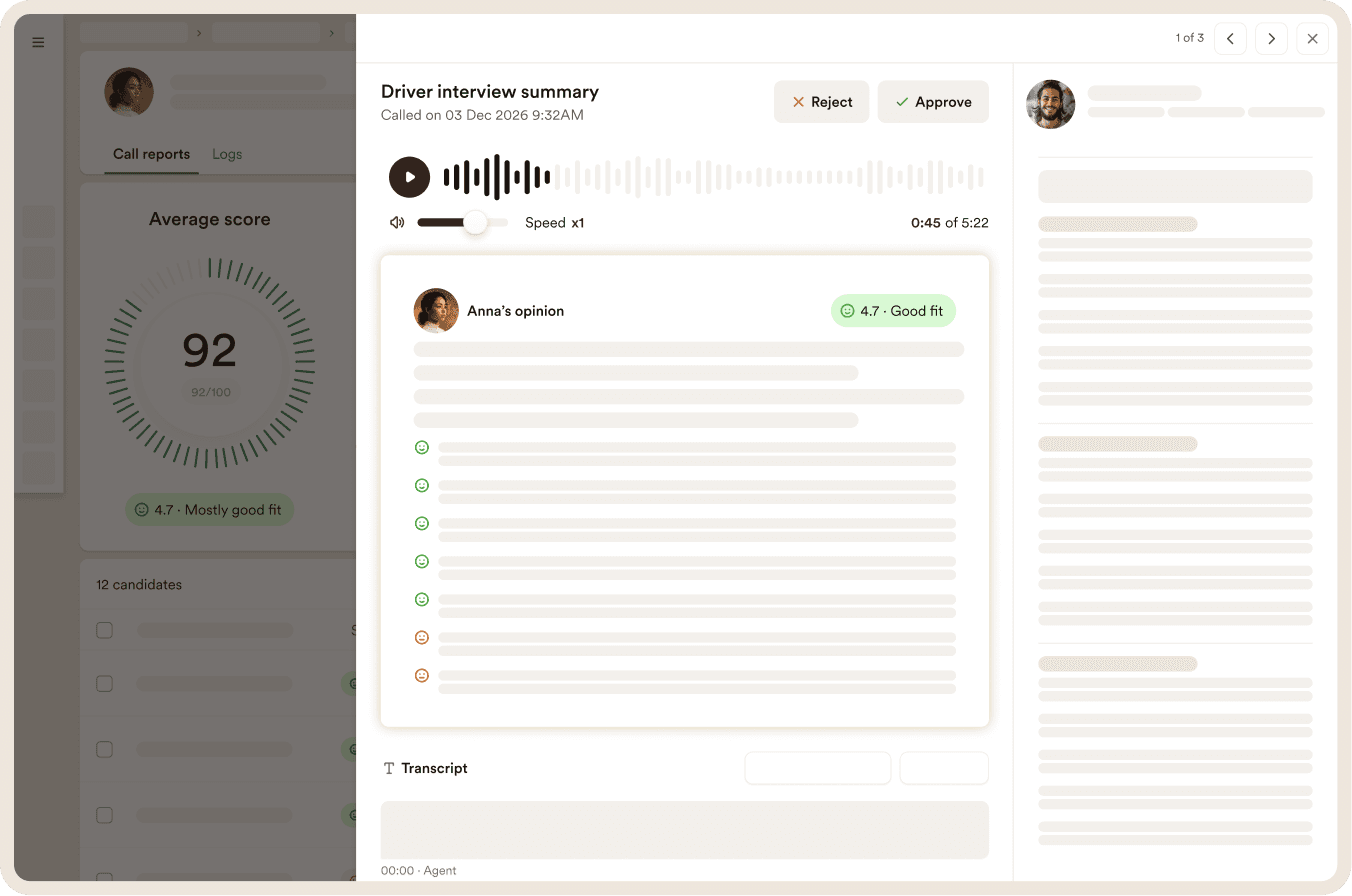Adjust the volume slider knob

coord(475,222)
